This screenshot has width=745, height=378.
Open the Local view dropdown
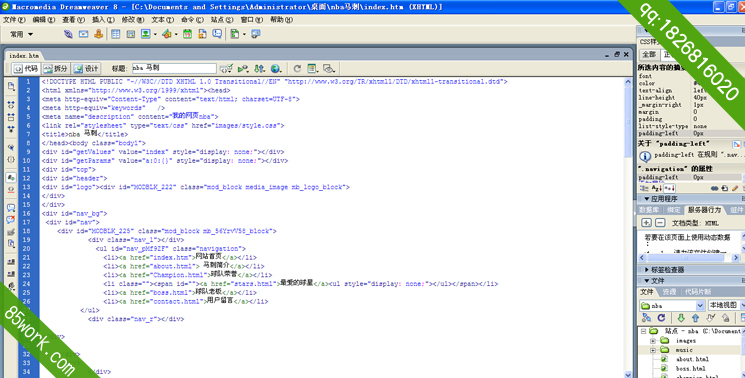(x=726, y=305)
